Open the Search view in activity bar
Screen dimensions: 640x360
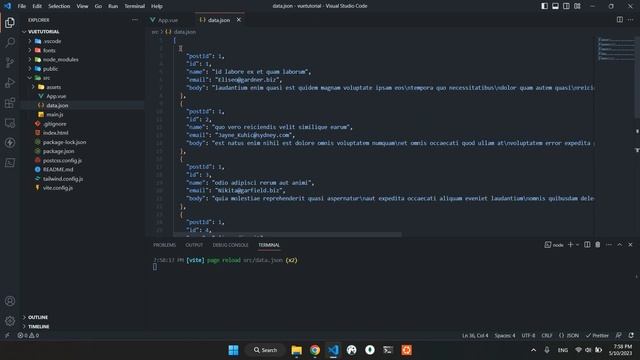[10, 42]
